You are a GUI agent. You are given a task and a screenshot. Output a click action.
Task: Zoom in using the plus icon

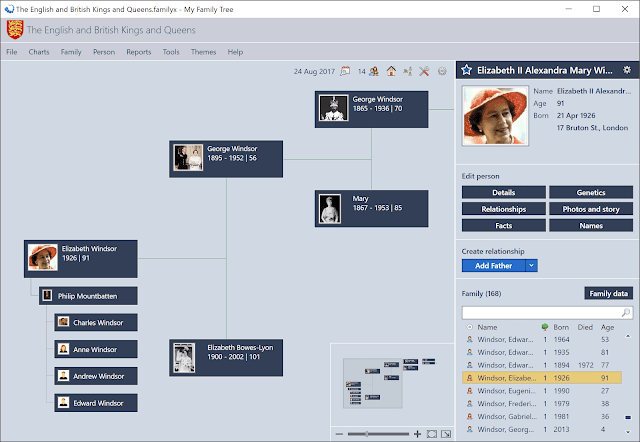[417, 434]
